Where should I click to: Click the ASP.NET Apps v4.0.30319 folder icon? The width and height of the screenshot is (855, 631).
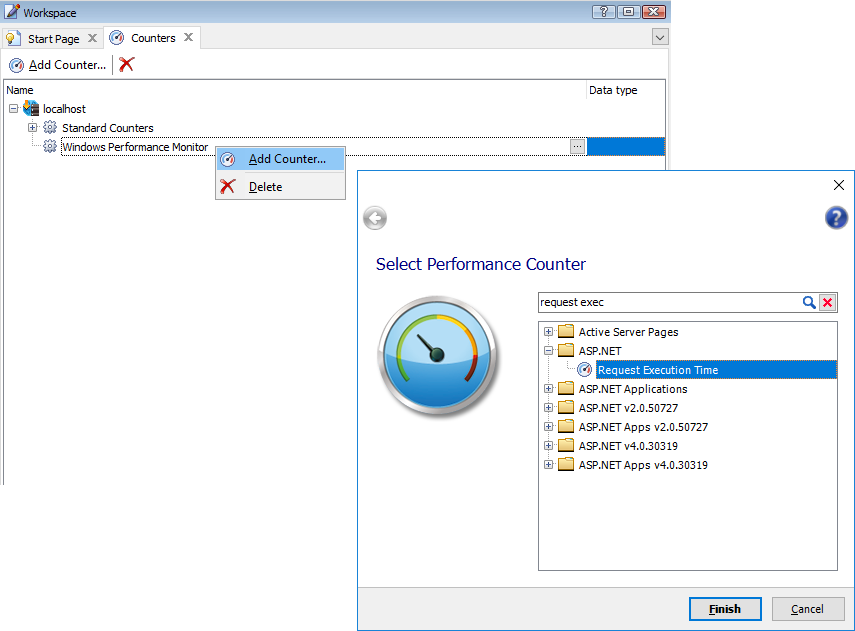pyautogui.click(x=566, y=464)
